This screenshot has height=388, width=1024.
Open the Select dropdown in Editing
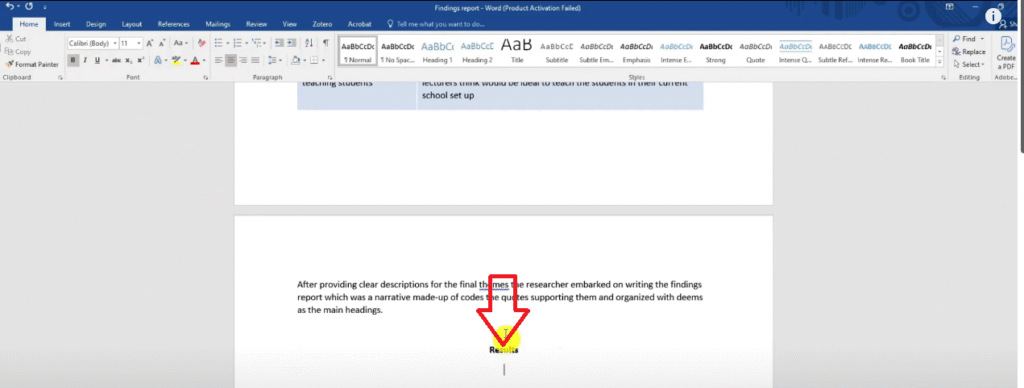tap(968, 64)
